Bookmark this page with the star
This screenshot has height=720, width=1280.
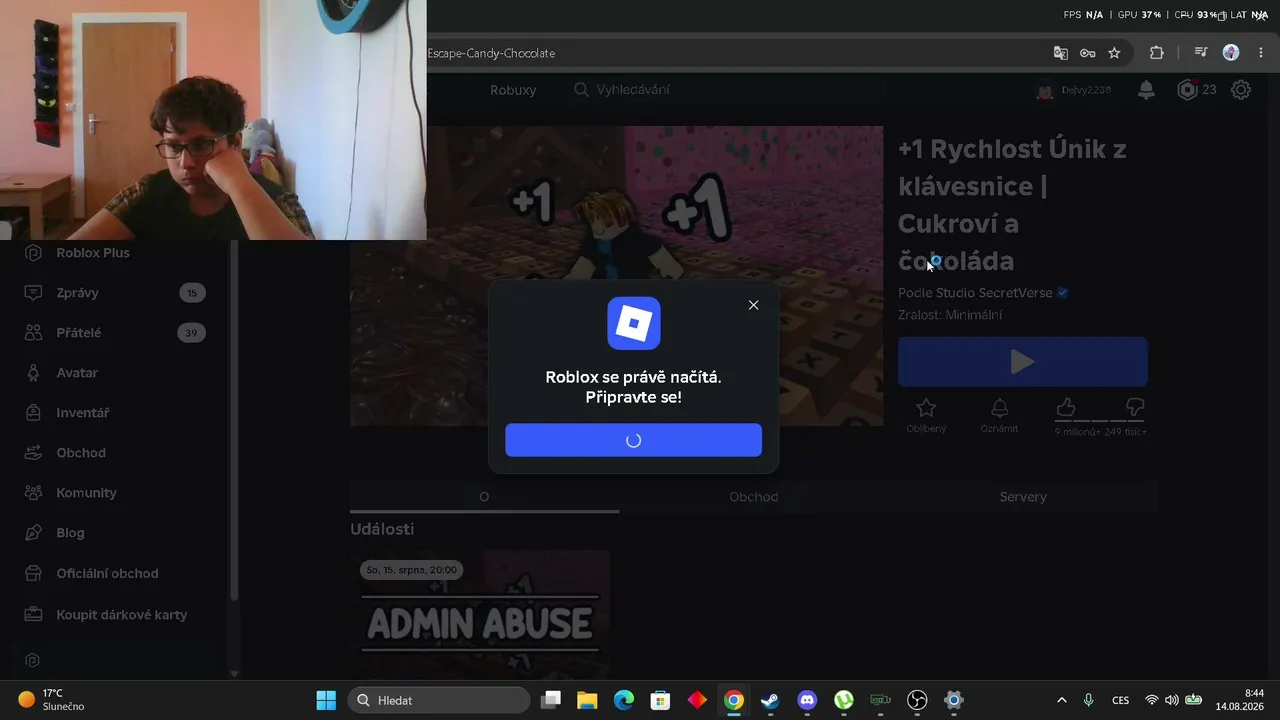pyautogui.click(x=1114, y=53)
